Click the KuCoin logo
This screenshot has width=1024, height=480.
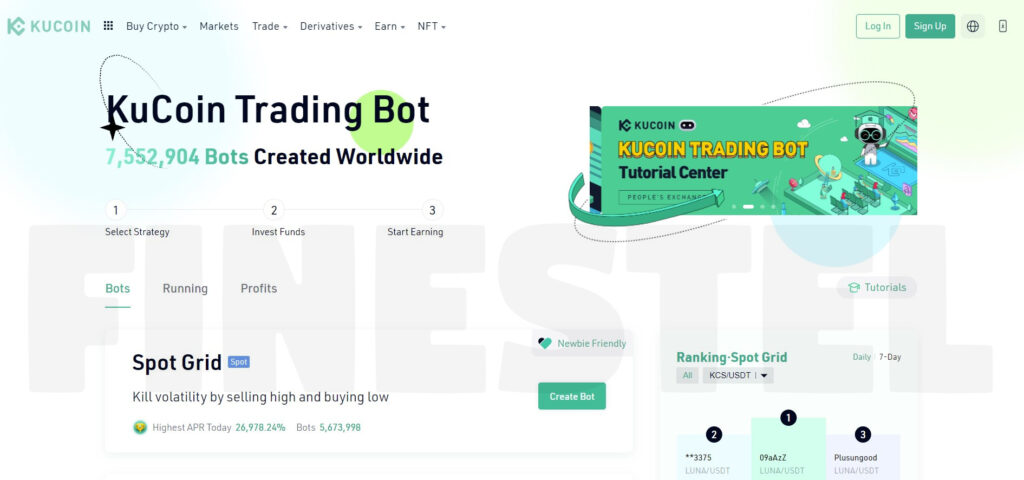[48, 26]
